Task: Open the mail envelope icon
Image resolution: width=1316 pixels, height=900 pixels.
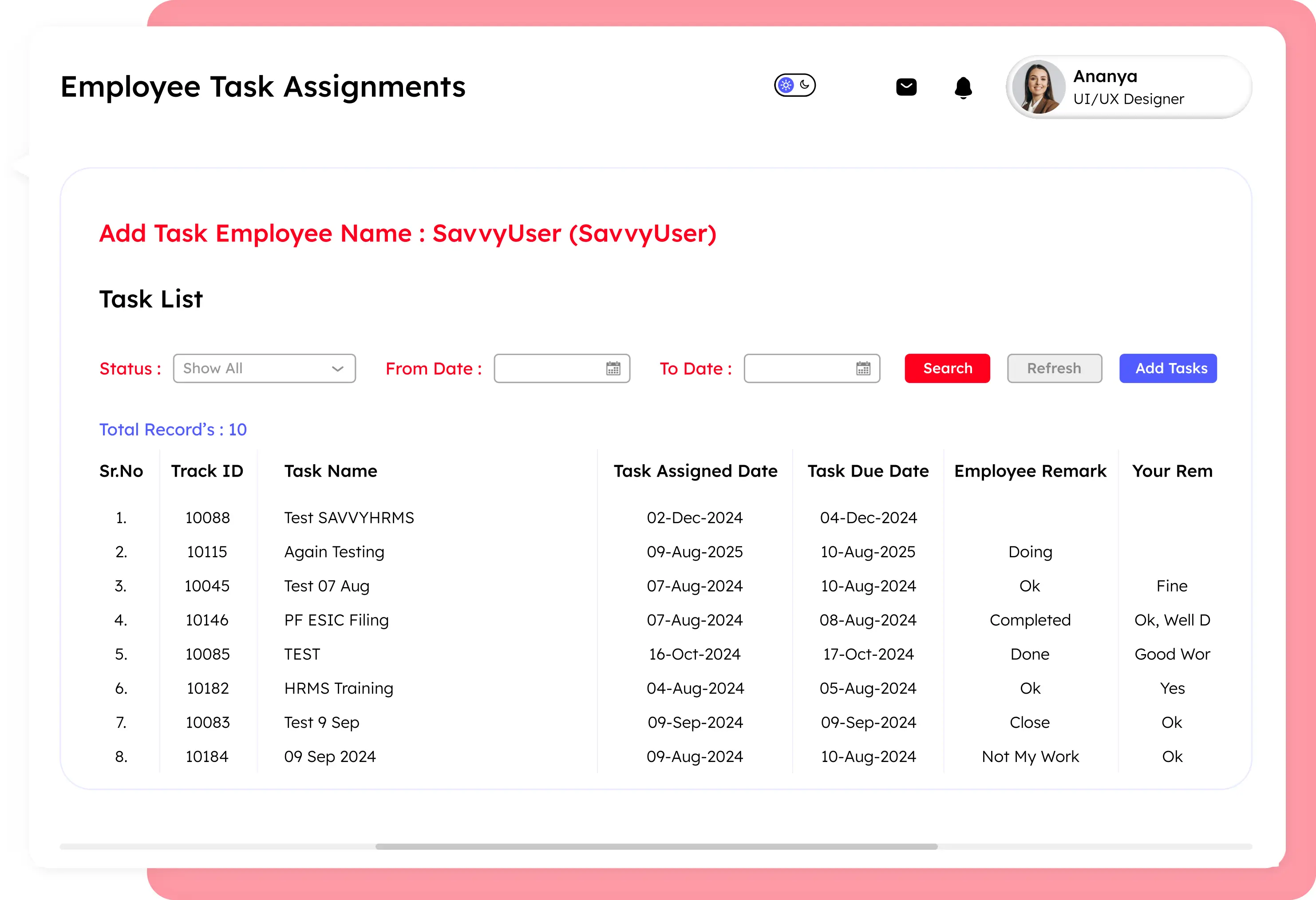Action: pyautogui.click(x=906, y=87)
